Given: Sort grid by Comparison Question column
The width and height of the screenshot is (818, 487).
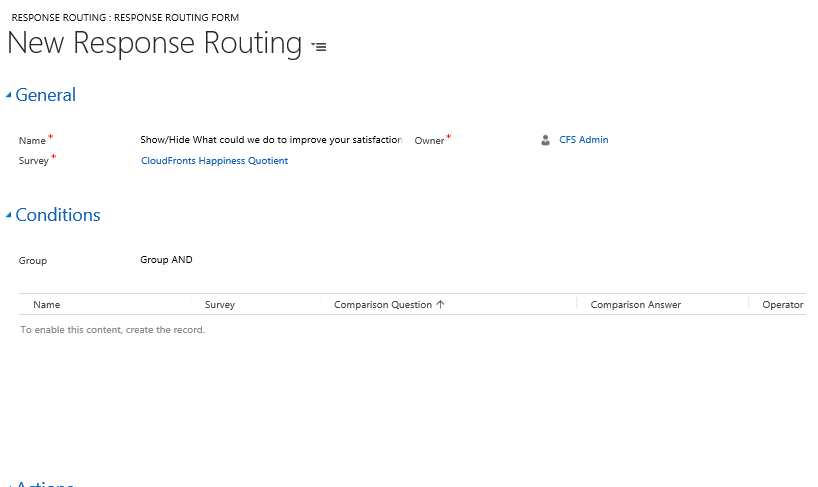Looking at the screenshot, I should (x=383, y=304).
